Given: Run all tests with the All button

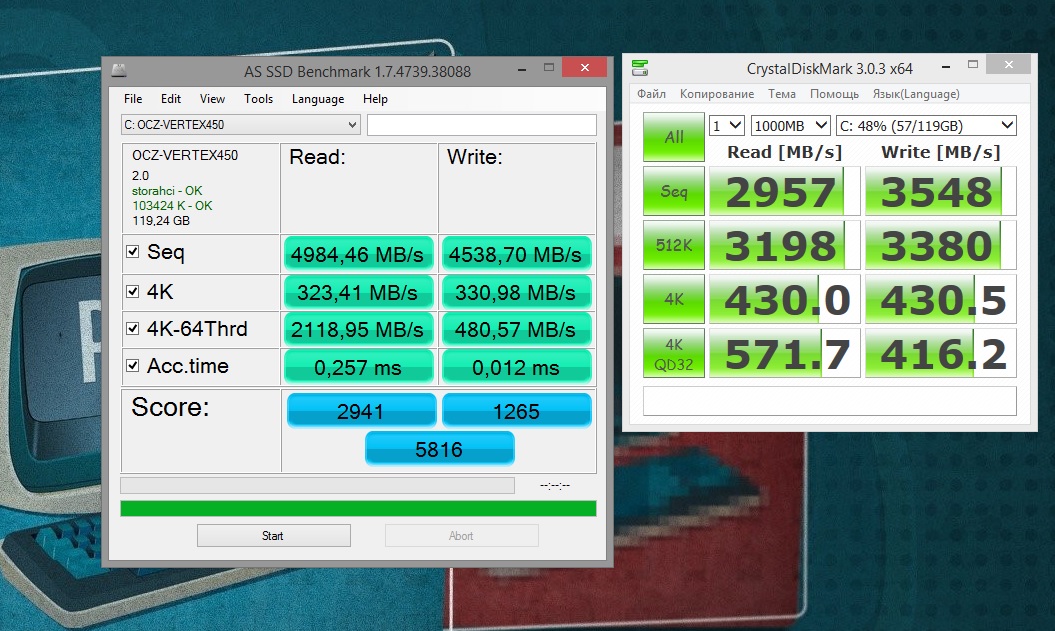Looking at the screenshot, I should click(674, 137).
